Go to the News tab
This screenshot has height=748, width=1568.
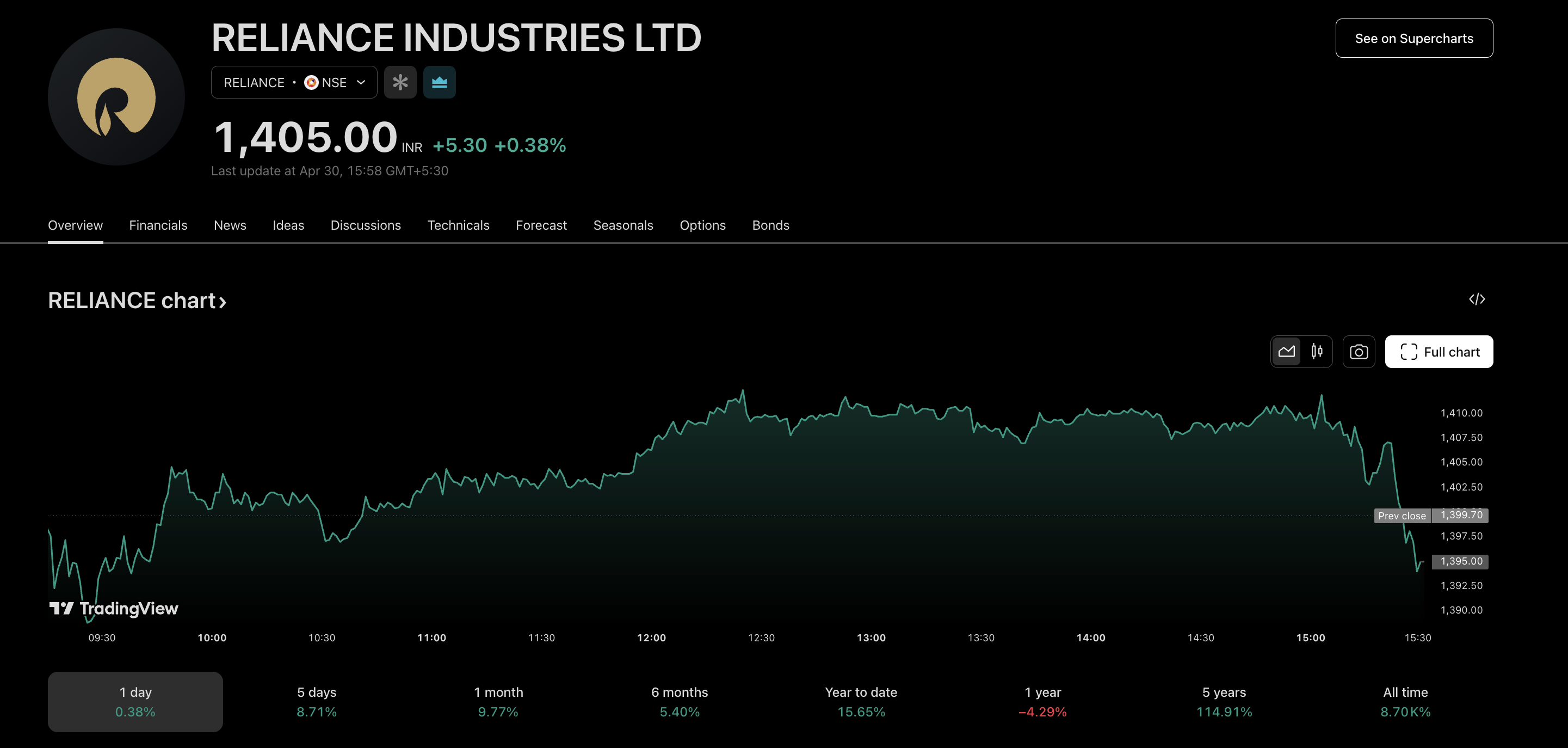pos(230,225)
